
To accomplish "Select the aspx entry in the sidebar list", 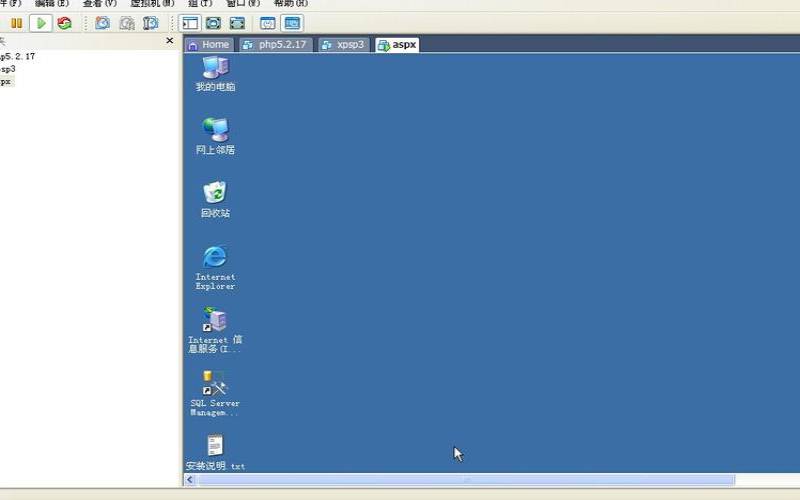I will click(x=6, y=82).
